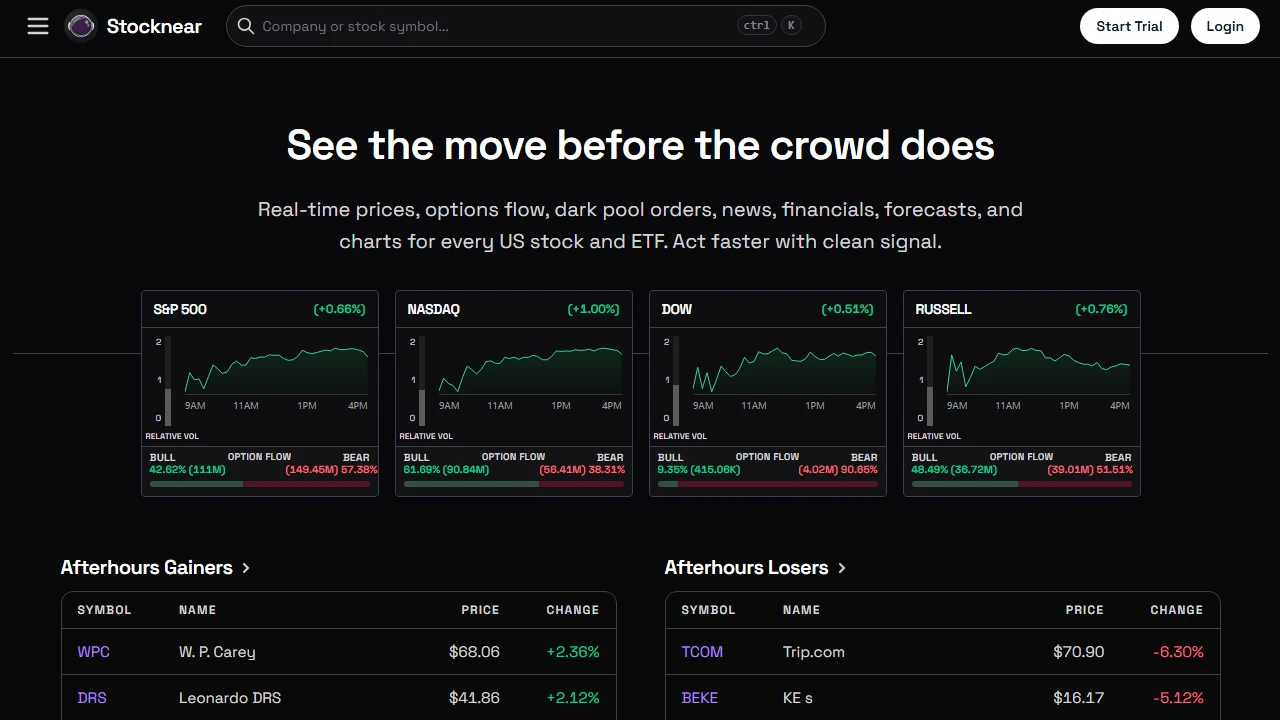Click the search magnifying glass icon
Image resolution: width=1280 pixels, height=720 pixels.
click(x=246, y=26)
